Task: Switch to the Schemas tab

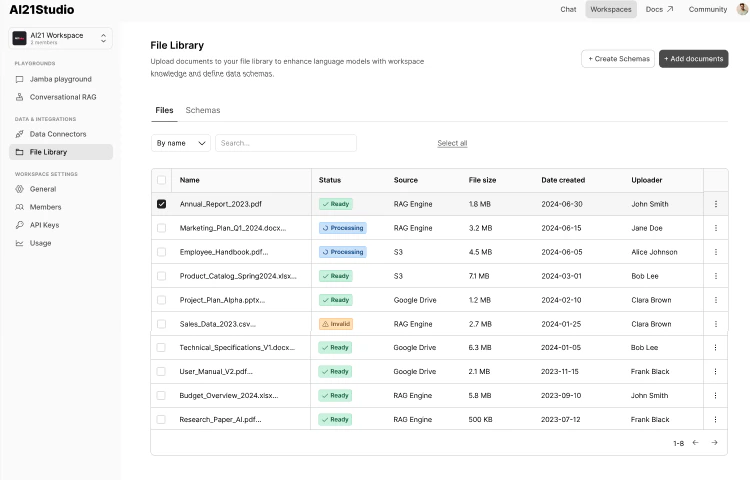Action: coord(203,110)
